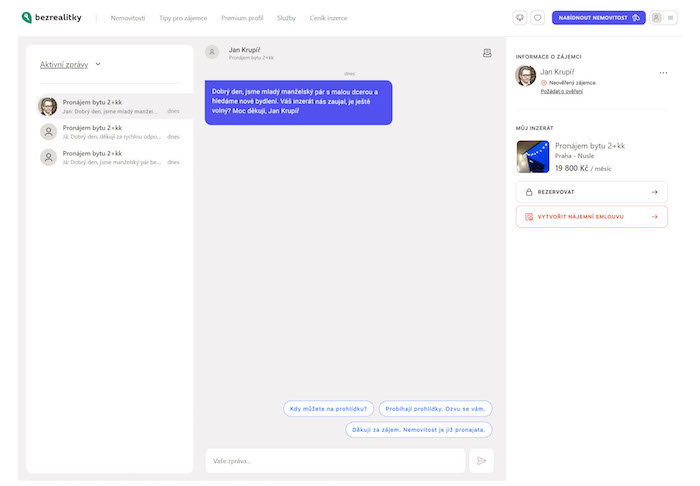Click Jan Krupíř's avatar in chat header
The width and height of the screenshot is (700, 486).
(212, 53)
